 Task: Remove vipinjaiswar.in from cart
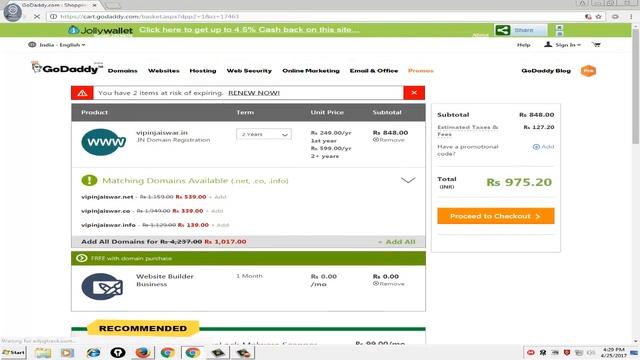(x=389, y=140)
